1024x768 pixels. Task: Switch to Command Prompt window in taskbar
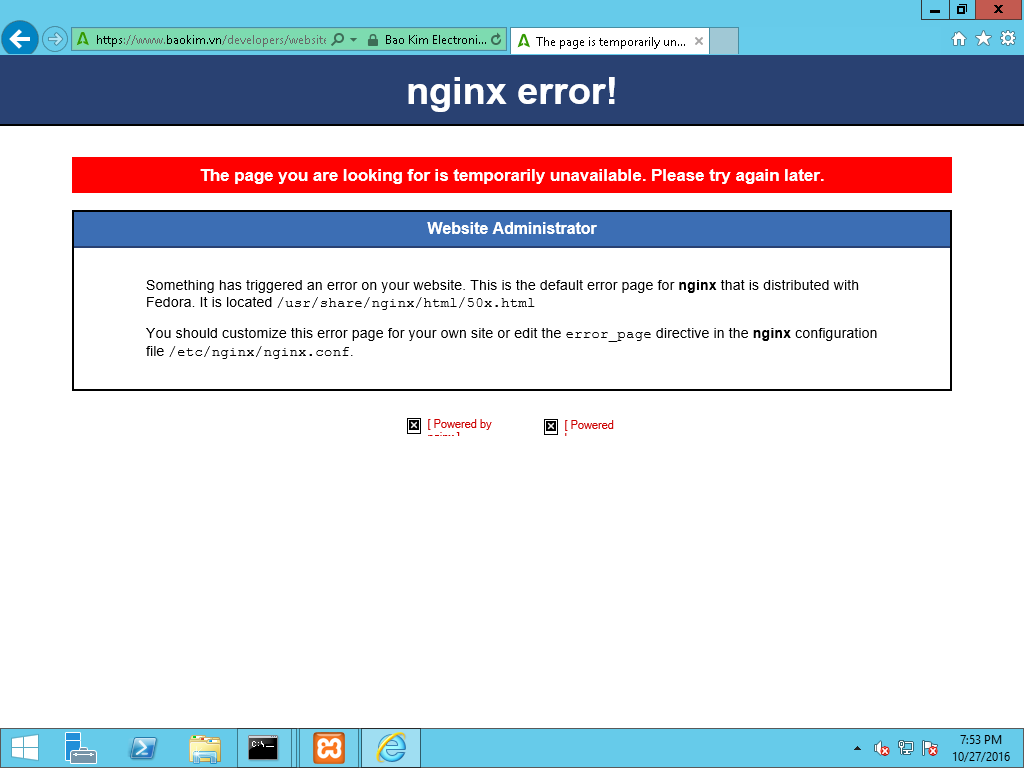point(263,748)
